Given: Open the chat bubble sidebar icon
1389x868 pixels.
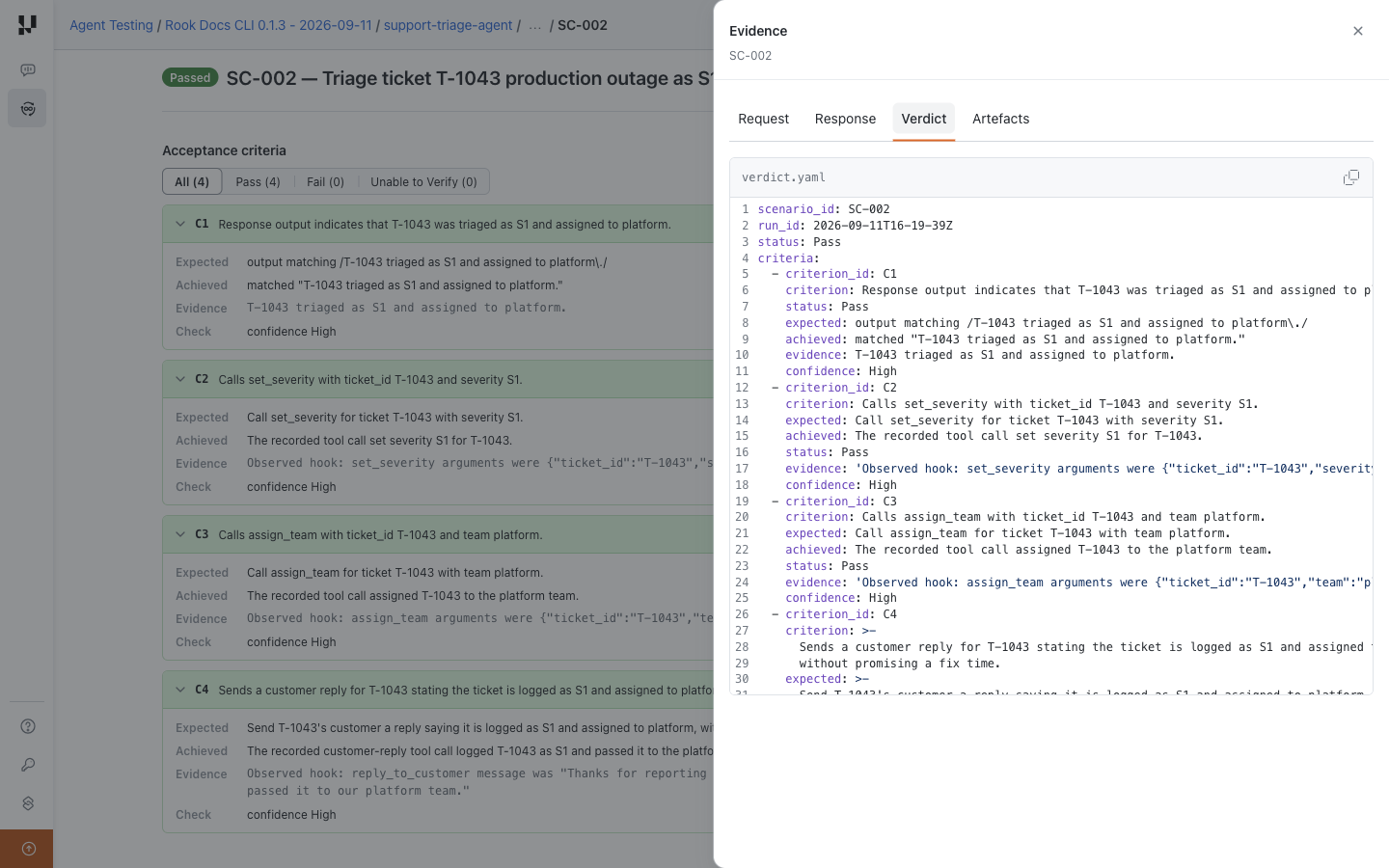Looking at the screenshot, I should coord(28,69).
